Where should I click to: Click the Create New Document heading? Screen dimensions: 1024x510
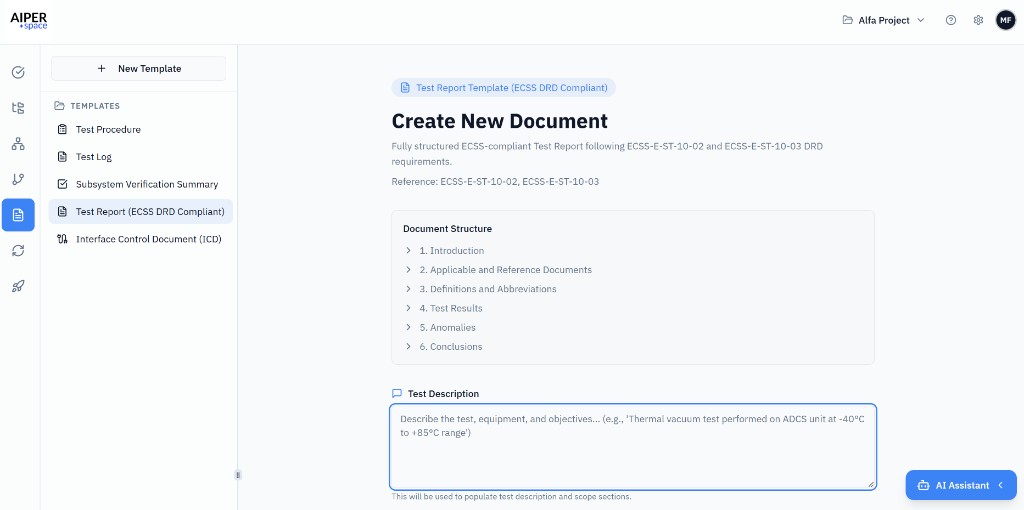500,121
